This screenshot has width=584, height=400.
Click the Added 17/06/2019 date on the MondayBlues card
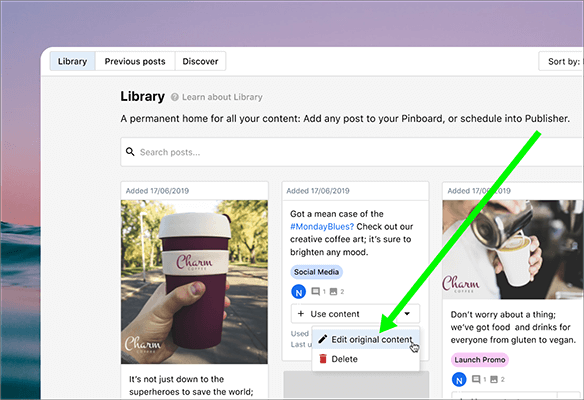[x=318, y=191]
